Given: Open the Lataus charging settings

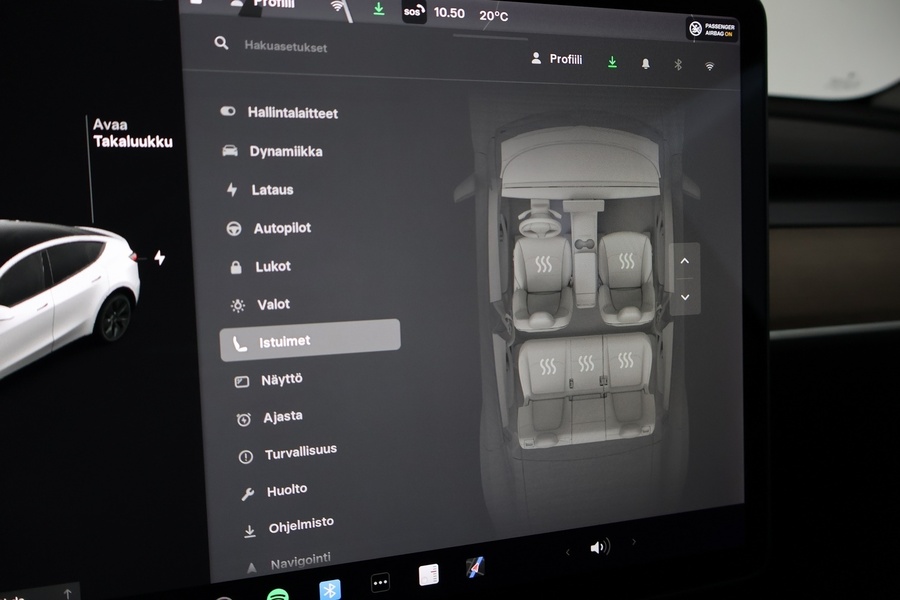Looking at the screenshot, I should tap(275, 190).
